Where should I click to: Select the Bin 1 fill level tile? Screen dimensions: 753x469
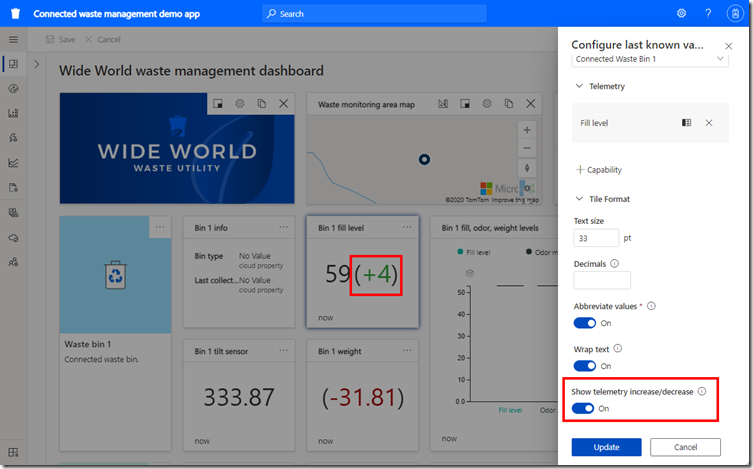tap(363, 272)
